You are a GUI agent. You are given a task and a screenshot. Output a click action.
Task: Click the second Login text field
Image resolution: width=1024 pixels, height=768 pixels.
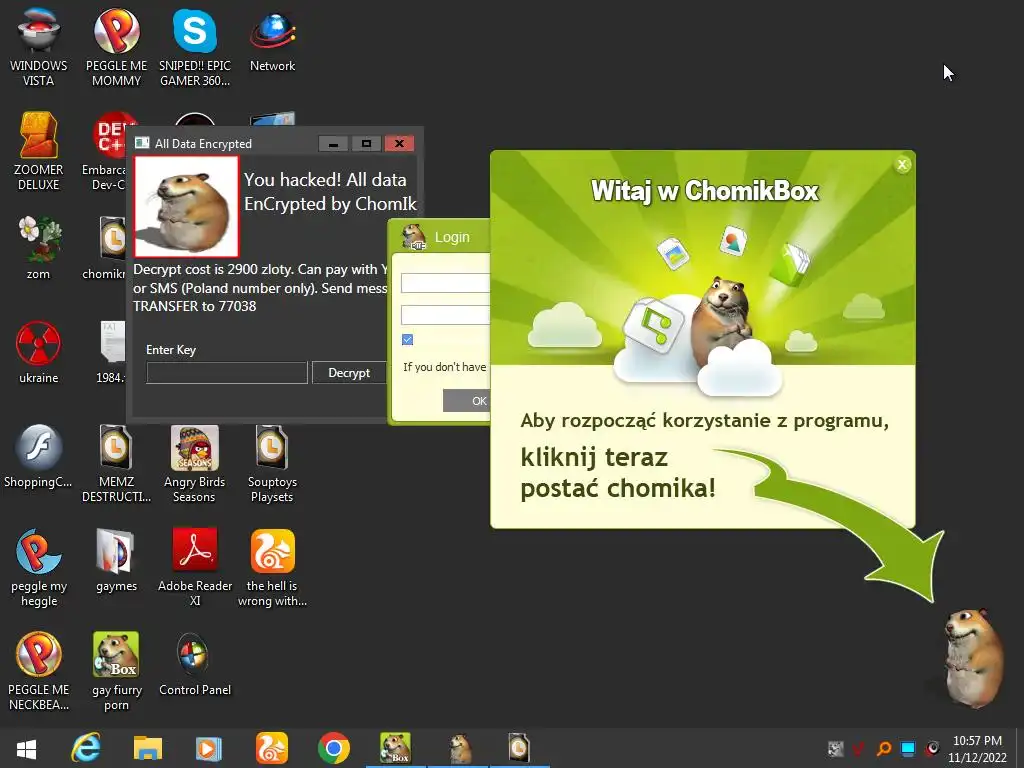tap(445, 315)
